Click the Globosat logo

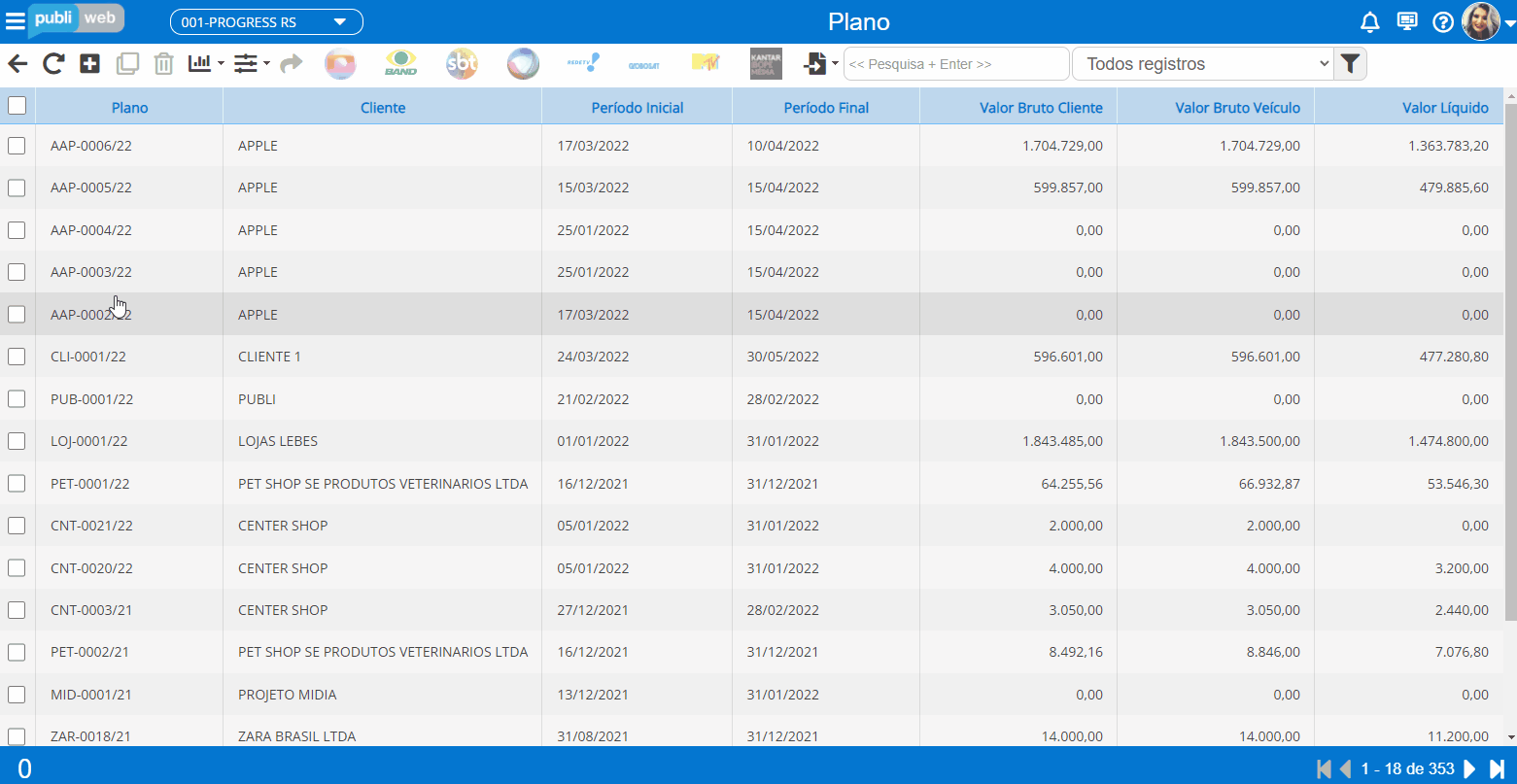[643, 65]
